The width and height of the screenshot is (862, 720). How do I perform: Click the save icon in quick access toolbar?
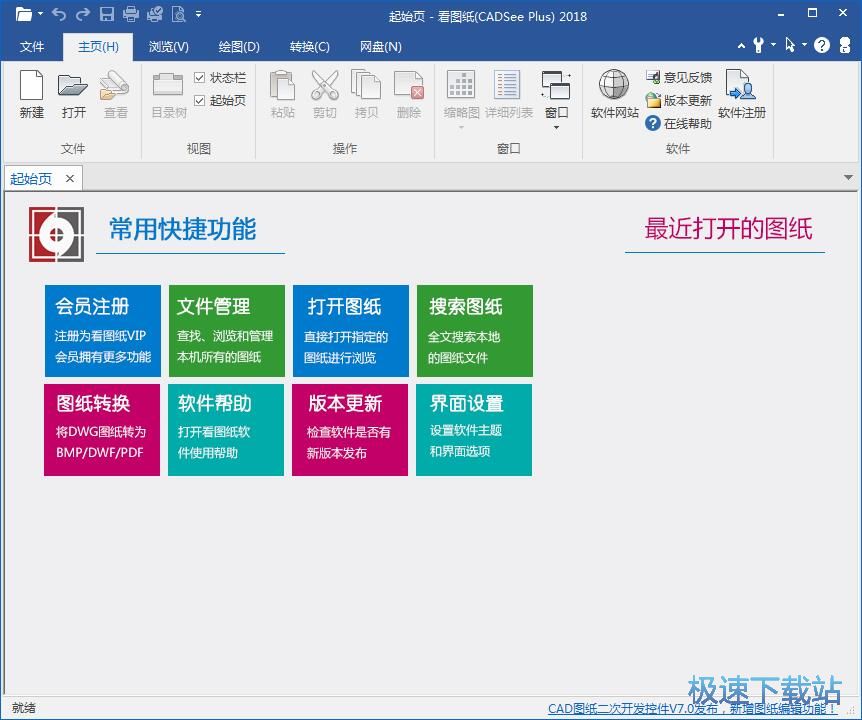pos(107,15)
